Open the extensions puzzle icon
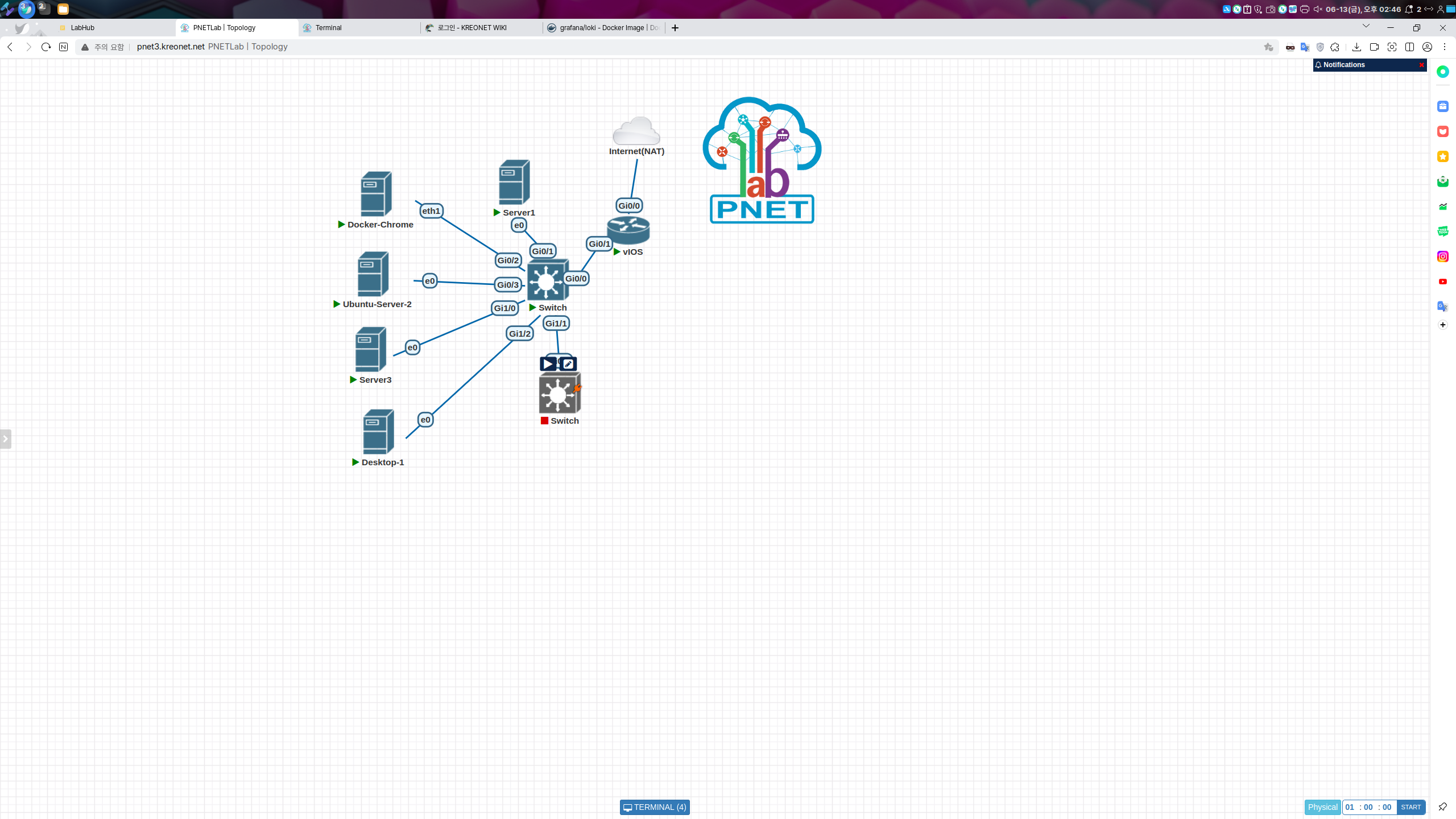This screenshot has width=1456, height=819. click(x=1335, y=47)
